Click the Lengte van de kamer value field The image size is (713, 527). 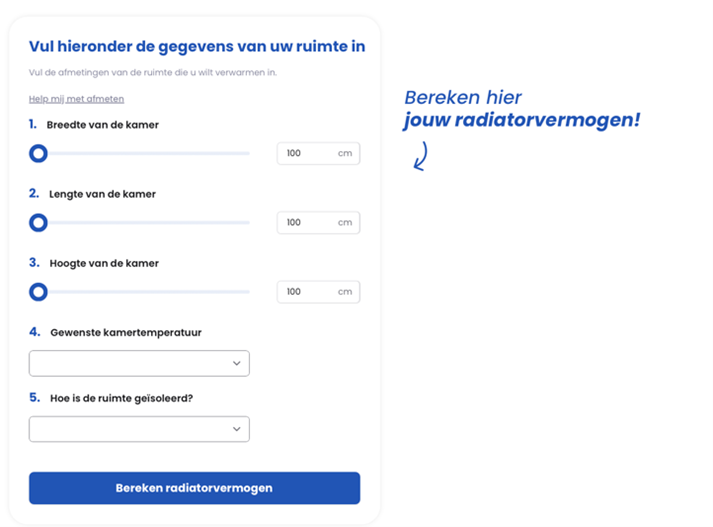point(318,222)
